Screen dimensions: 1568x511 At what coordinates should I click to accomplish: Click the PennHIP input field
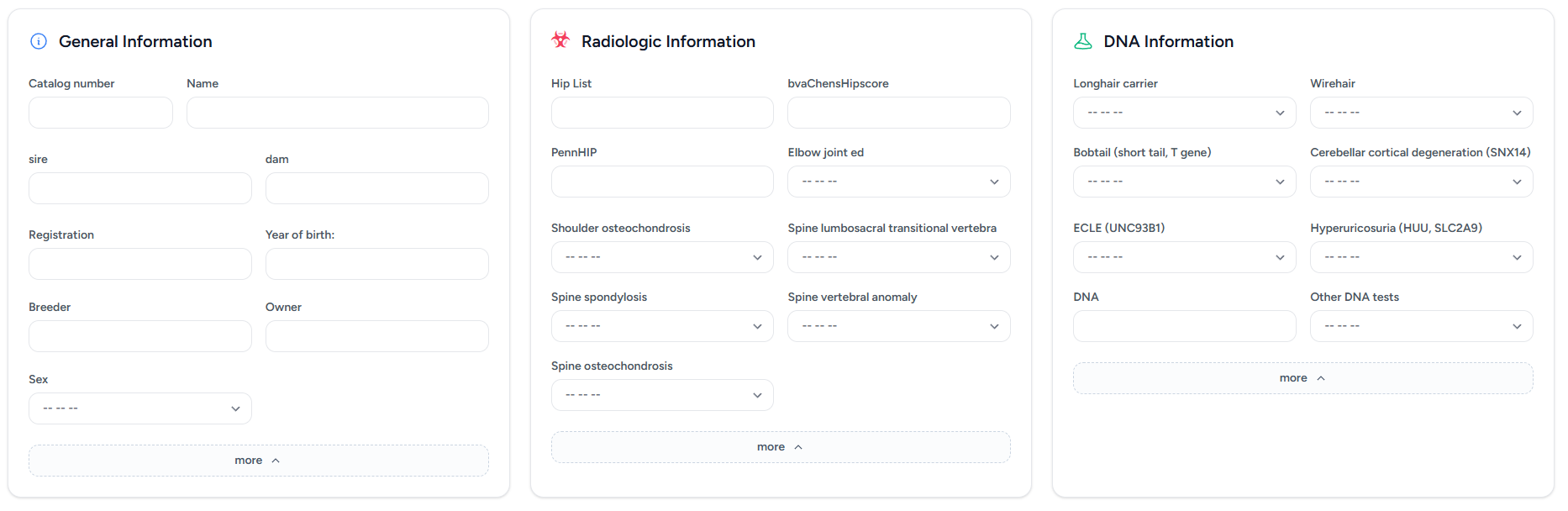pos(662,182)
